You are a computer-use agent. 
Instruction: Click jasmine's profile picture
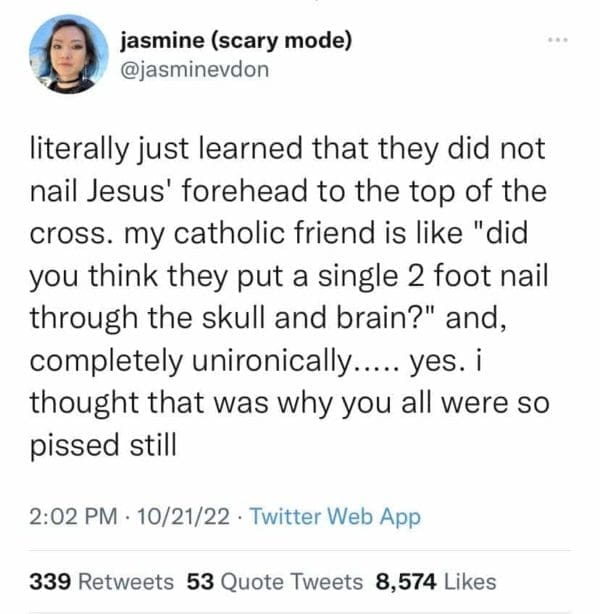(x=67, y=54)
